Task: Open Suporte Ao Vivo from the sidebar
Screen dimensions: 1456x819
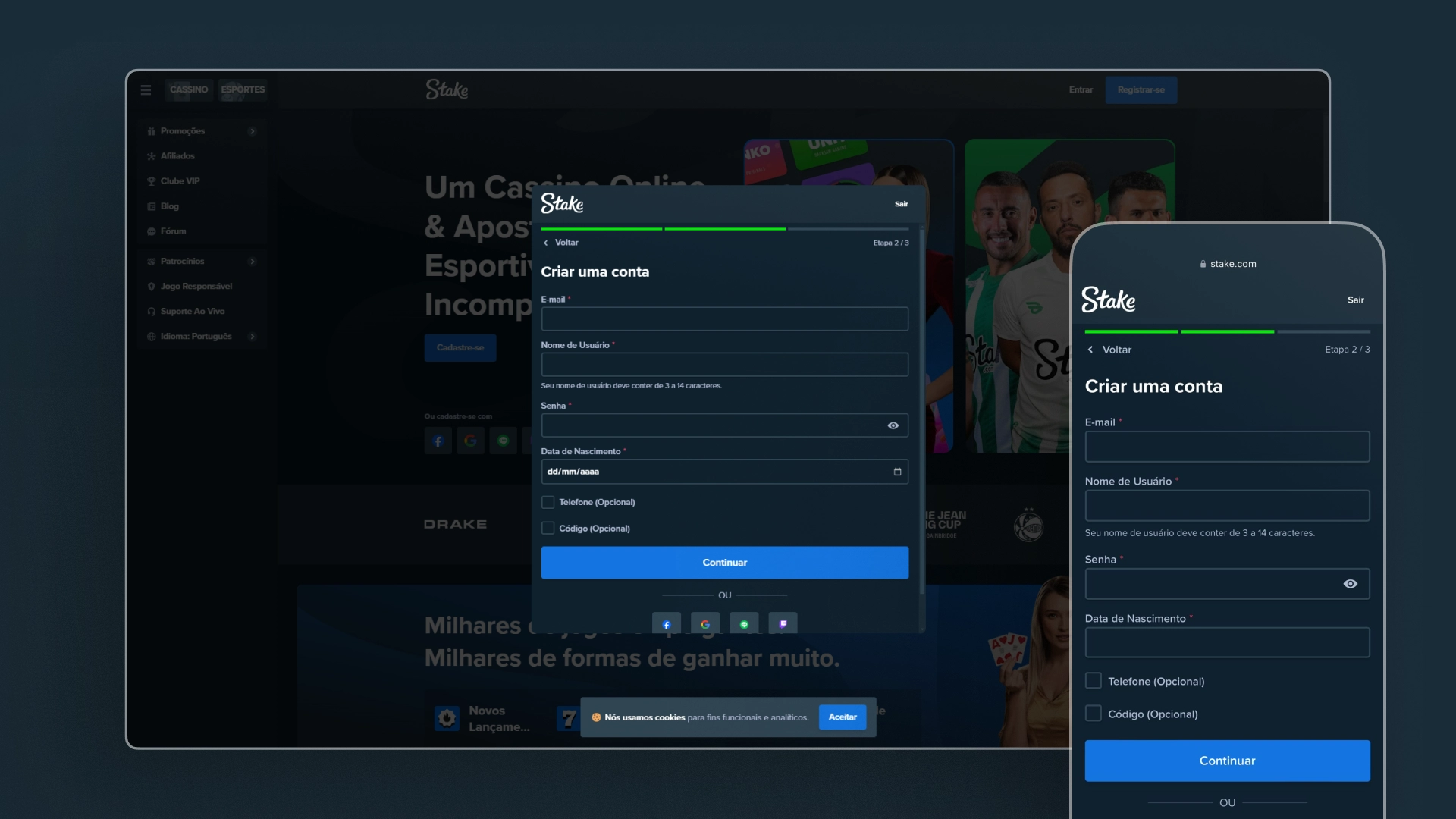Action: 193,311
